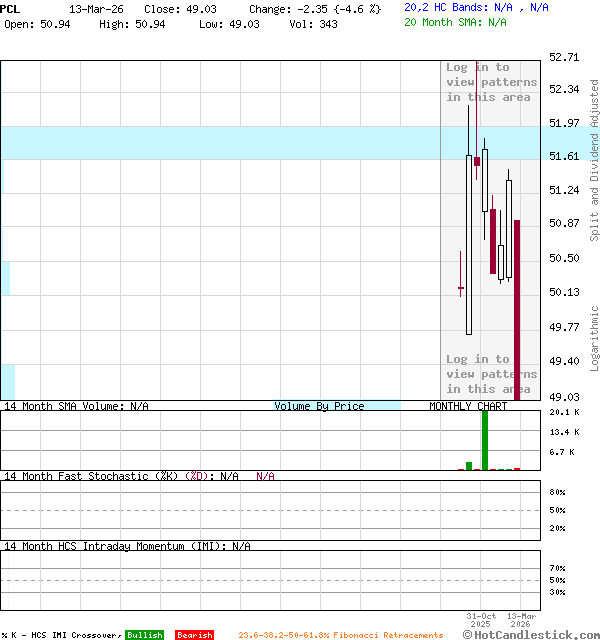Image resolution: width=600 pixels, height=640 pixels.
Task: Click the 31-Oct 2025 date marker
Action: [x=481, y=621]
